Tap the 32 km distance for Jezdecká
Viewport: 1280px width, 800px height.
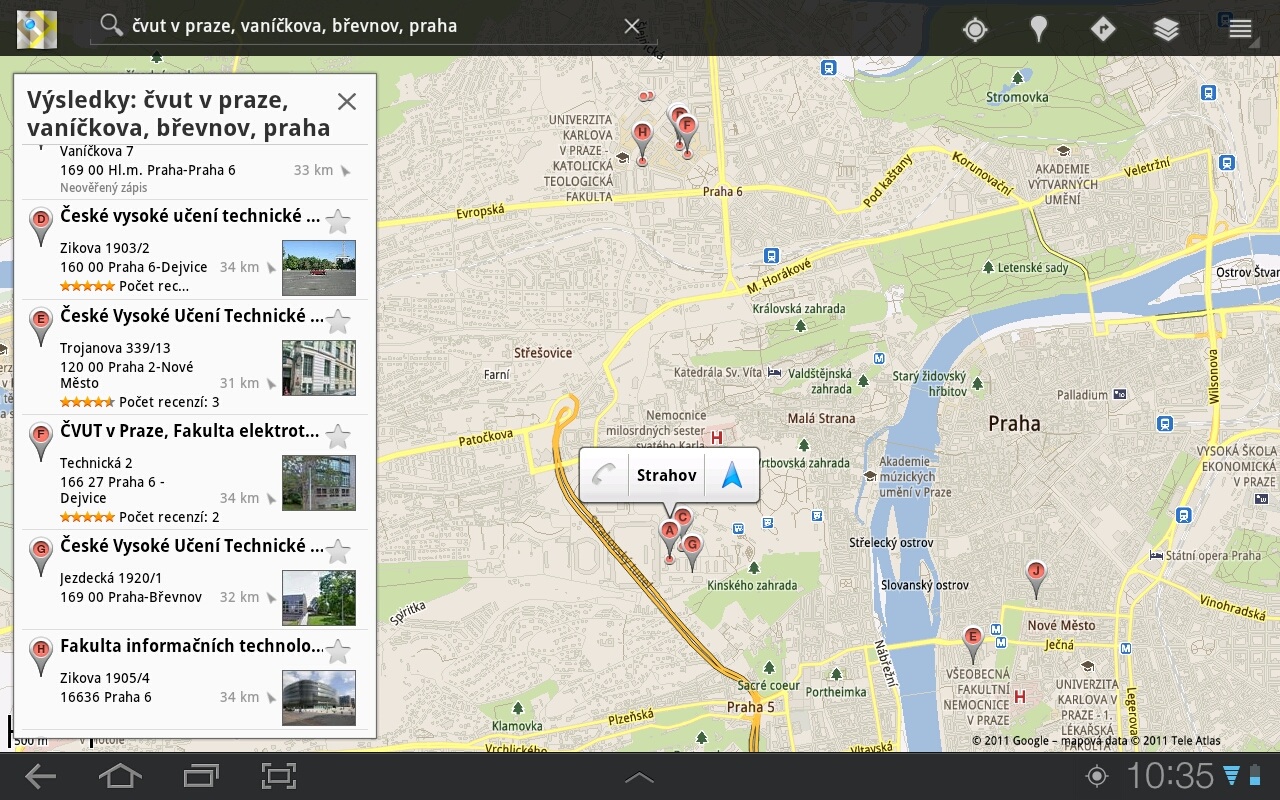tap(240, 597)
